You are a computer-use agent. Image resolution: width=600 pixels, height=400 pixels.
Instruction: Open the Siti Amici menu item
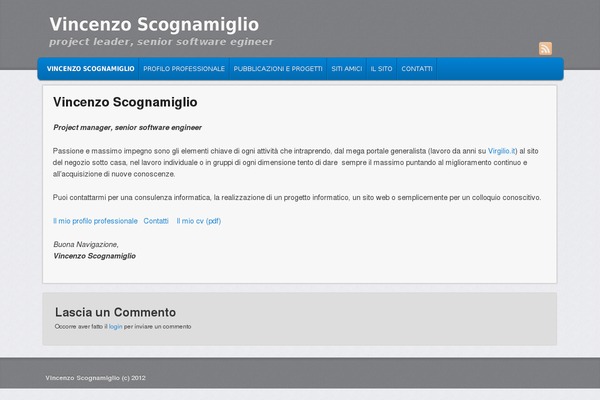click(x=347, y=69)
